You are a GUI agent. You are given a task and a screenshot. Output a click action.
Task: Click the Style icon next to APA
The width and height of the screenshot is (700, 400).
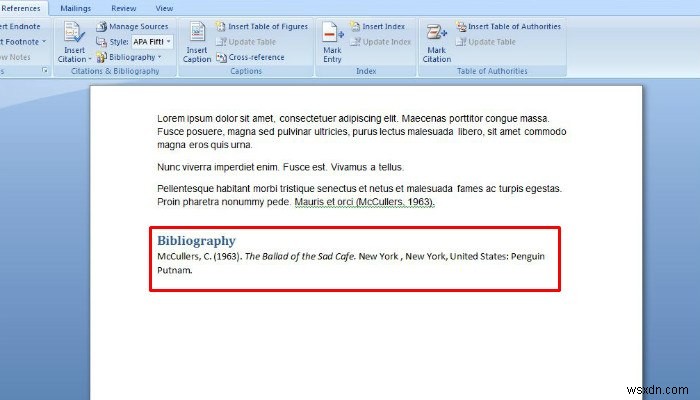(101, 42)
